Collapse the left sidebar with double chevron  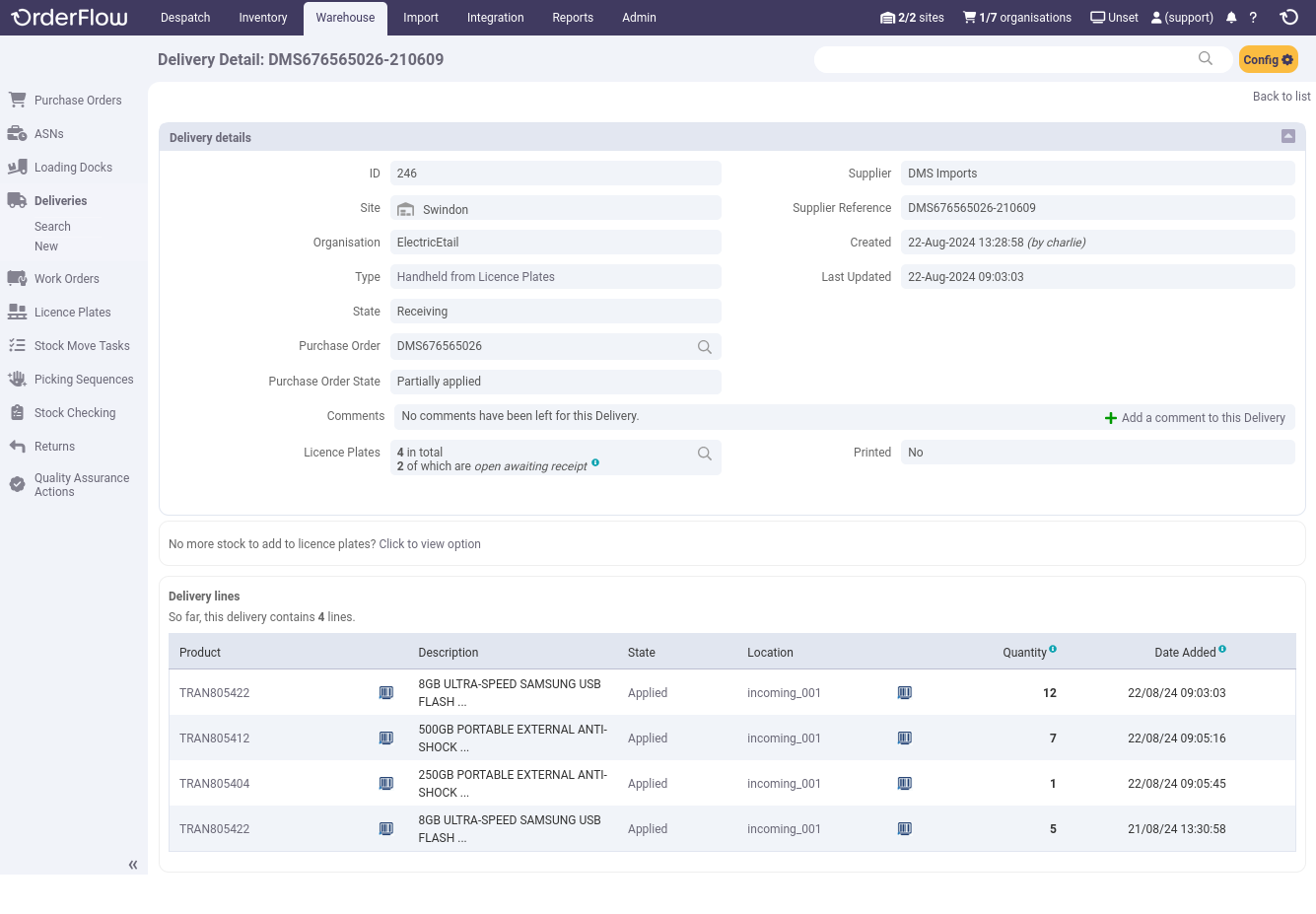click(133, 865)
